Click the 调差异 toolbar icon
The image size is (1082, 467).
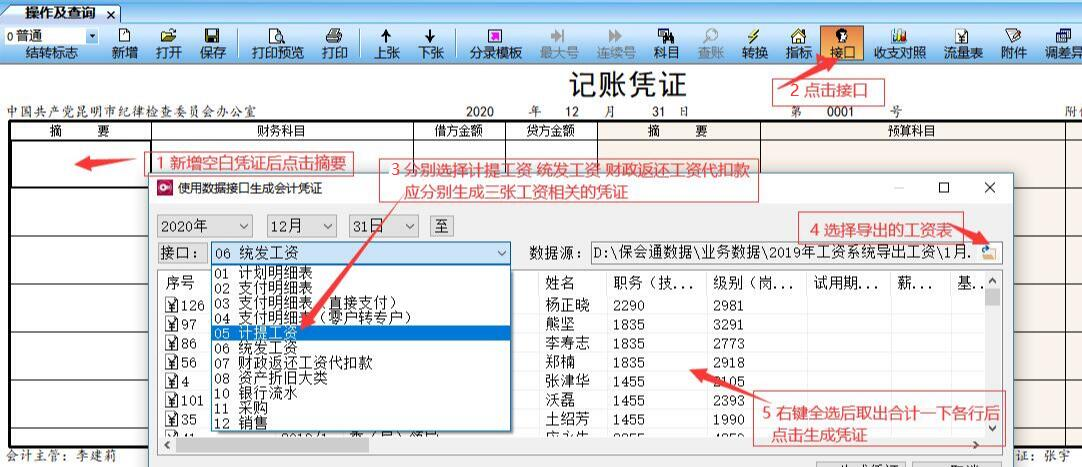click(x=1063, y=36)
